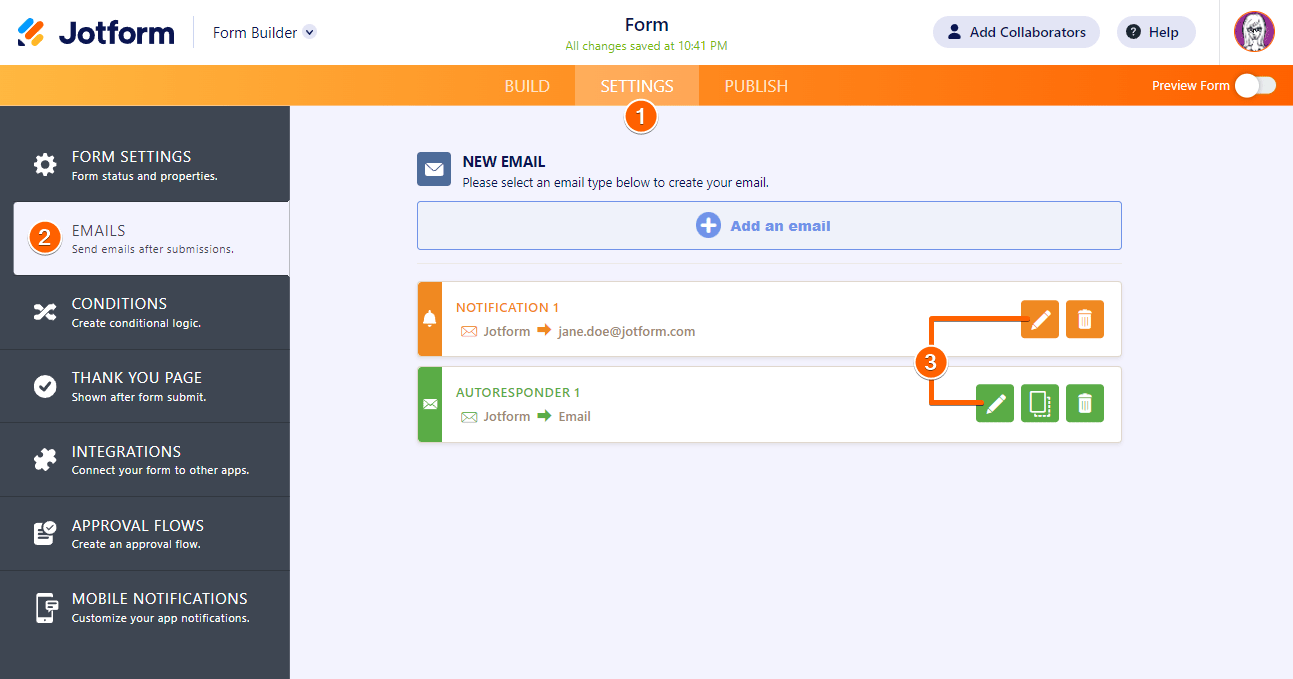Viewport: 1293px width, 679px height.
Task: Click the Autoresponder 1 PDF attachment icon
Action: click(1040, 404)
